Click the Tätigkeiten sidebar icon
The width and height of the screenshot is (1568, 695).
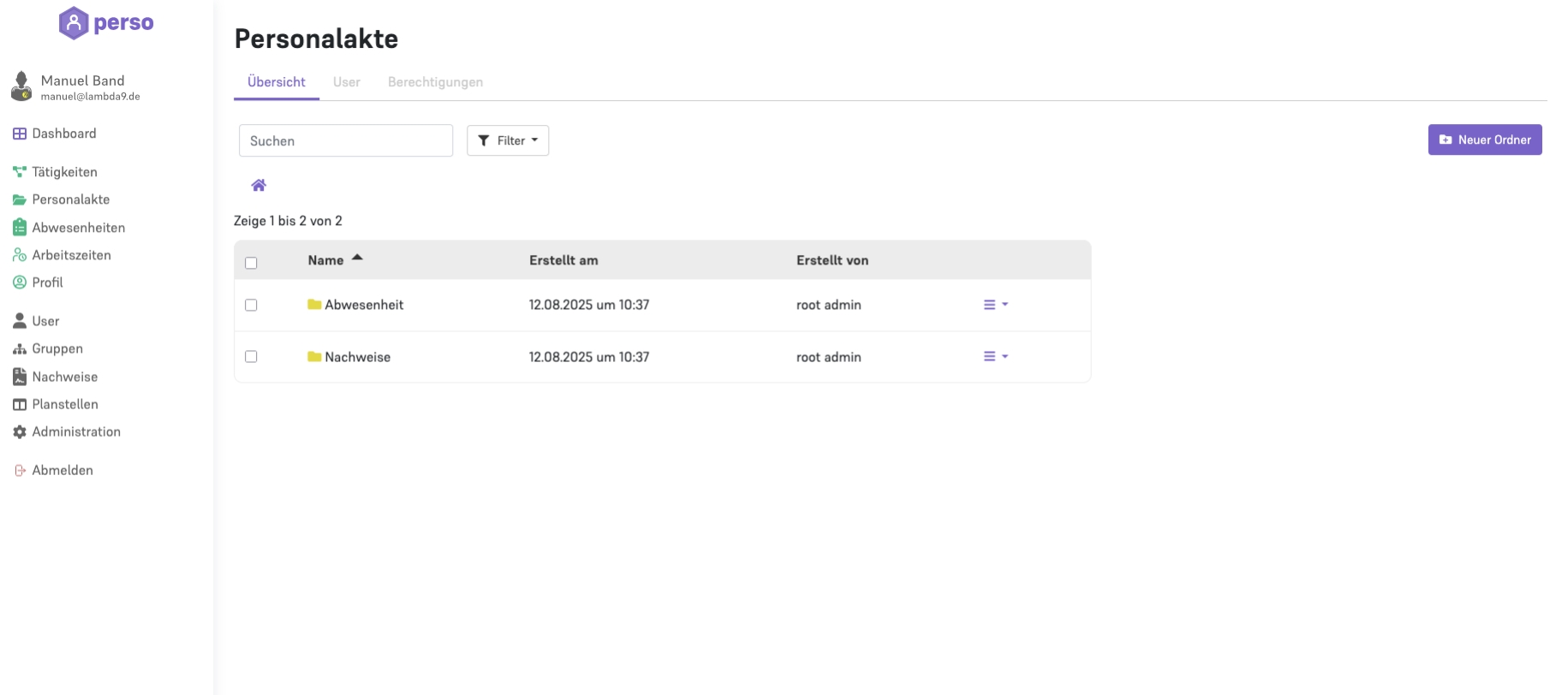click(x=20, y=172)
